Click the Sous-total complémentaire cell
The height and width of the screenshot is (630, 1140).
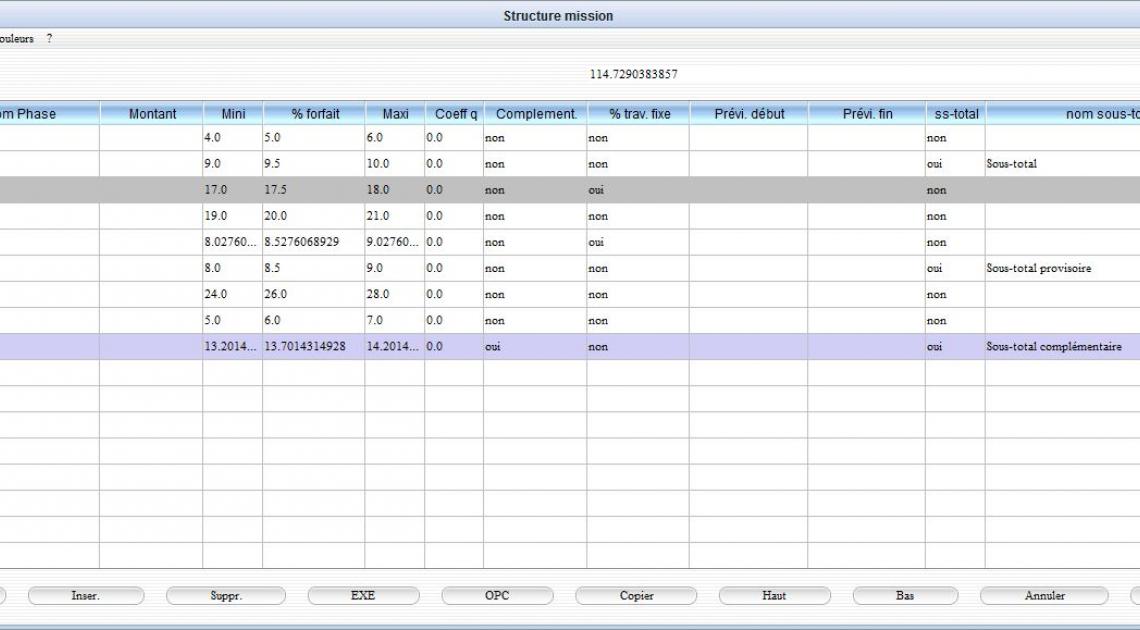pyautogui.click(x=1062, y=347)
